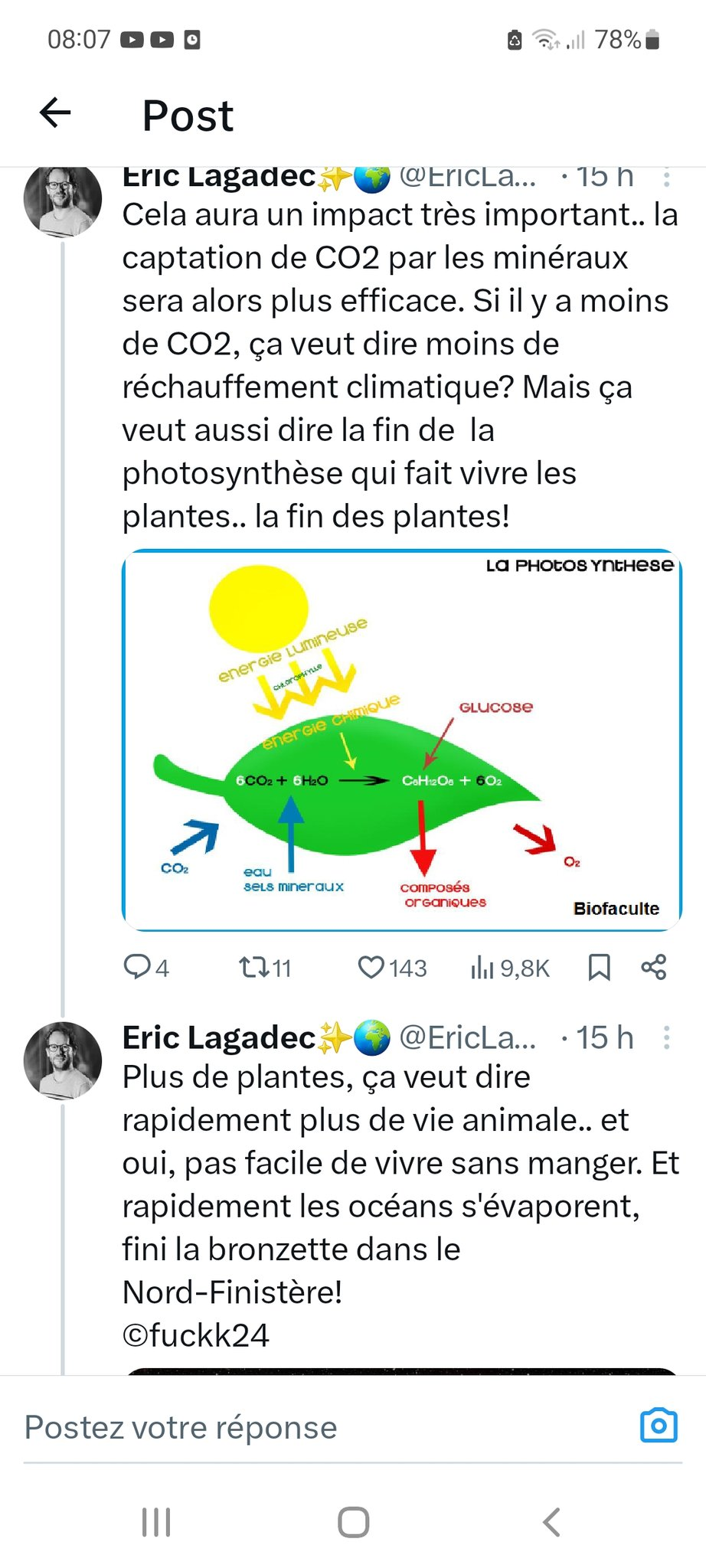This screenshot has width=706, height=1568.
Task: Tap the second tweet's profile avatar
Action: click(63, 1060)
